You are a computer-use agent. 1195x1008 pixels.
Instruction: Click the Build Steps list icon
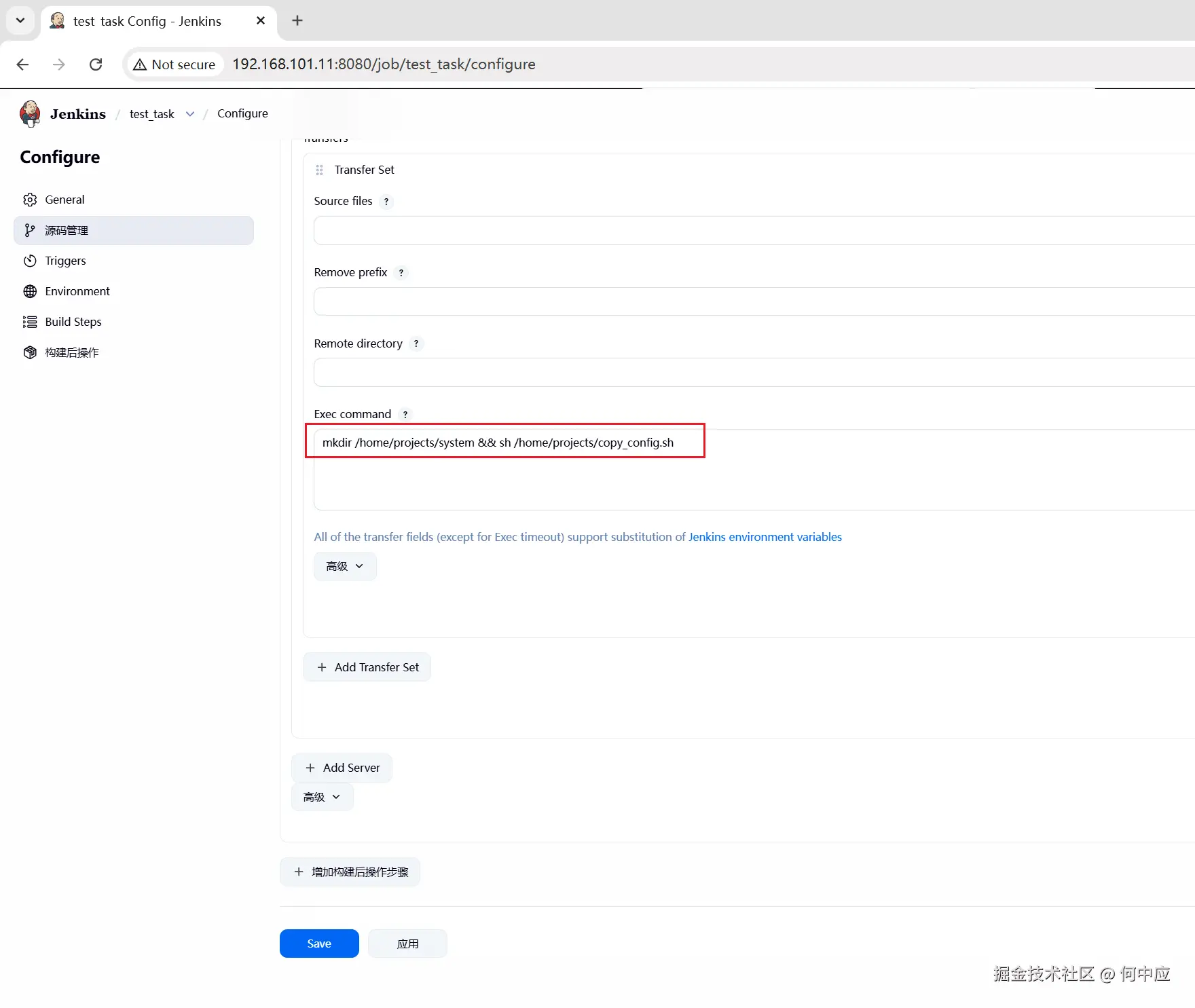30,322
